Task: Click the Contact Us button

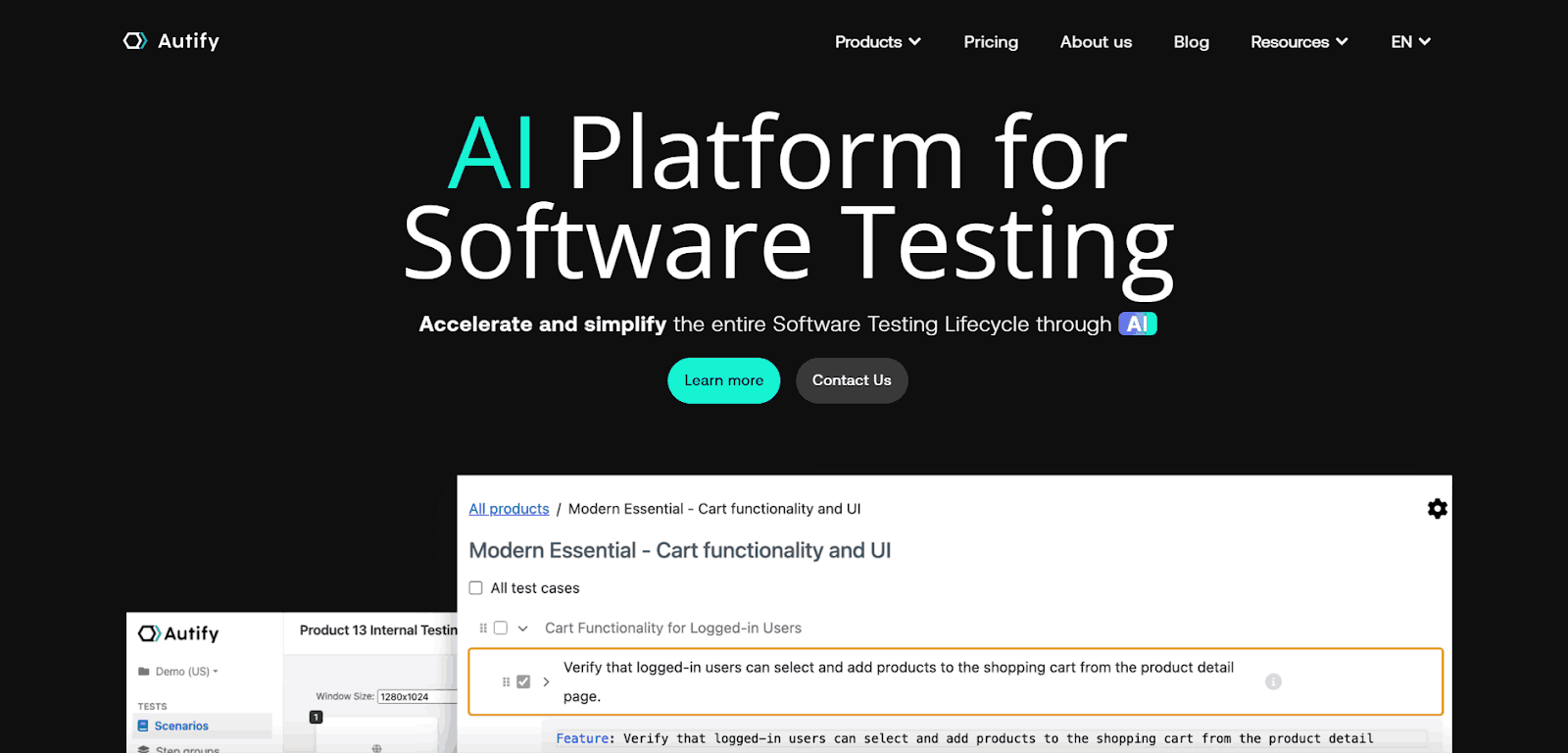Action: point(852,380)
